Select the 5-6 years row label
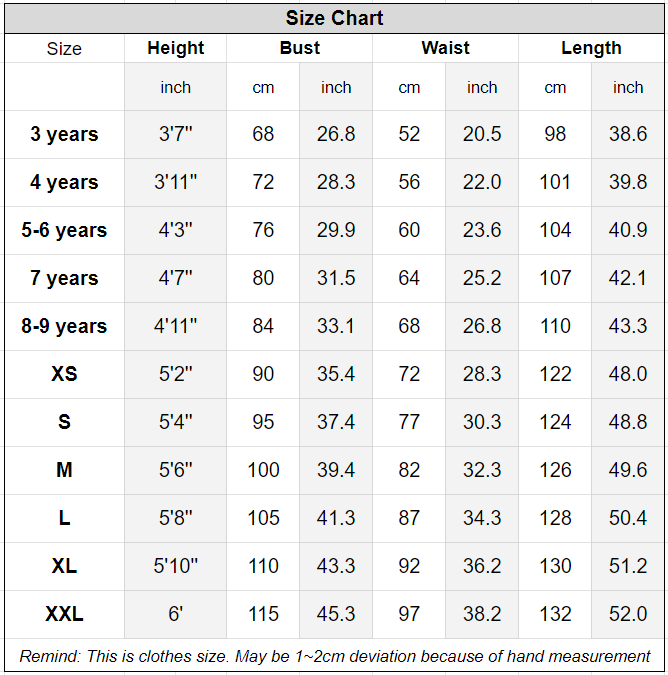The width and height of the screenshot is (668, 675). 64,230
